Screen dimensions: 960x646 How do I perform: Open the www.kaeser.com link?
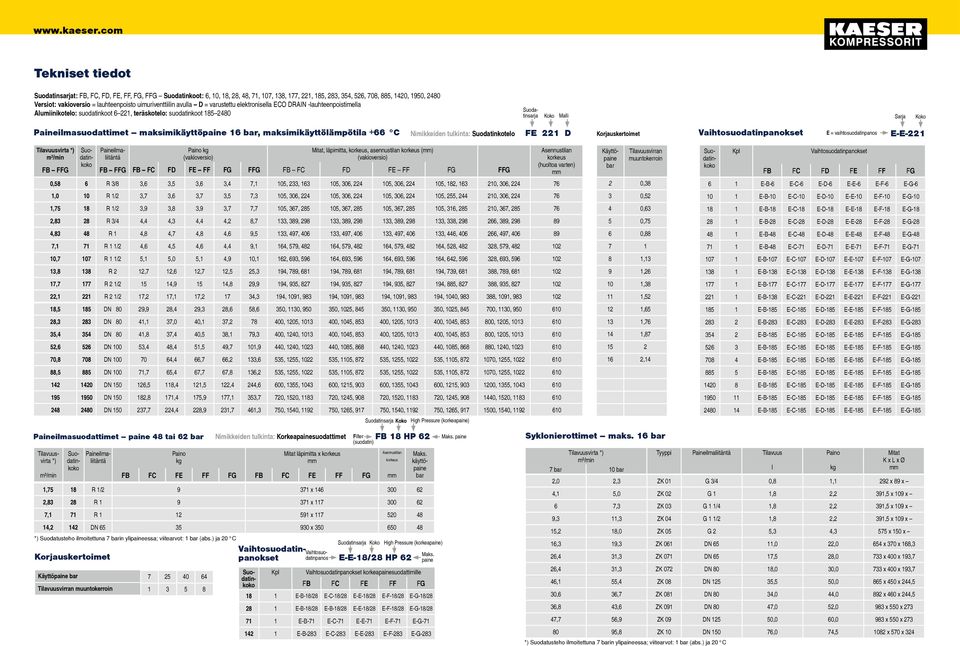click(78, 31)
